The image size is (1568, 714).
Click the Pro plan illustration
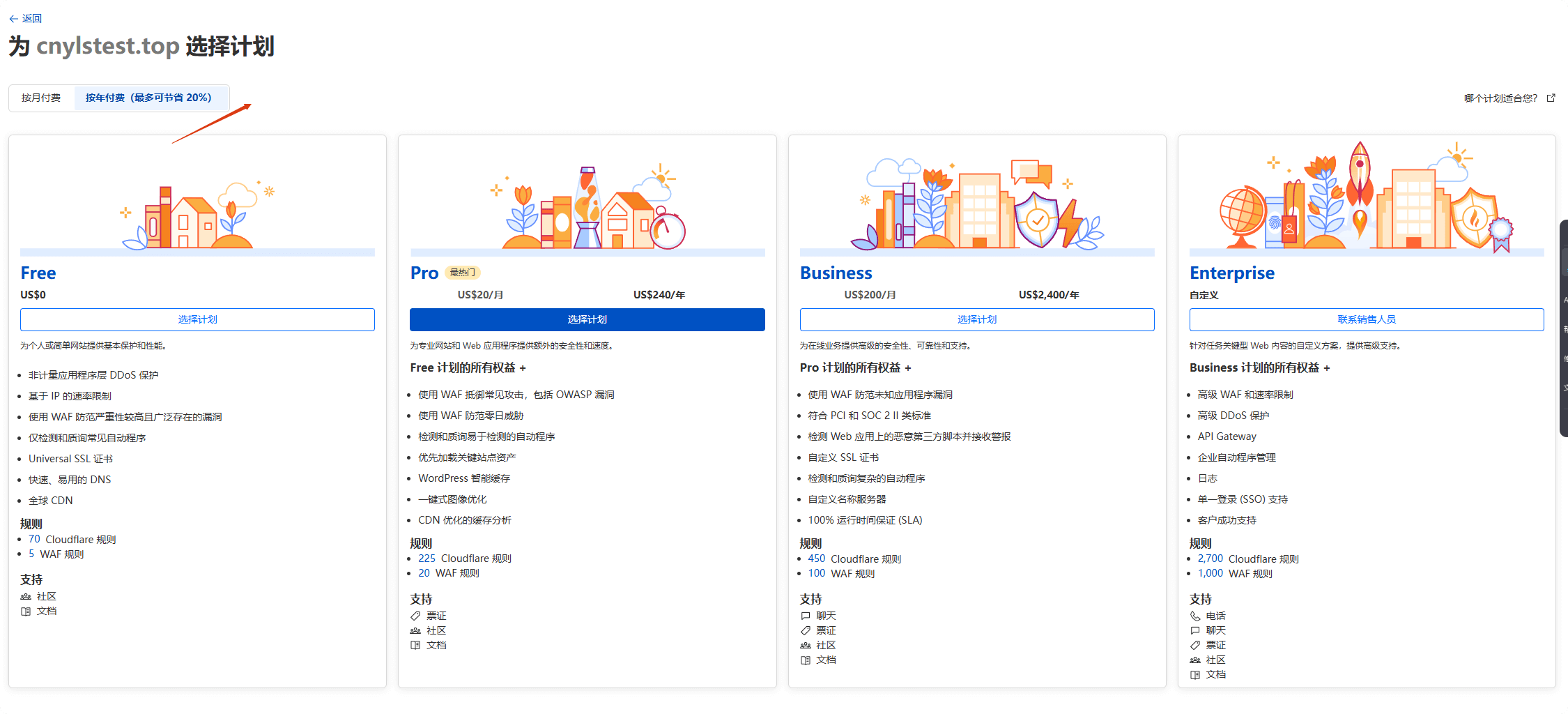pos(587,208)
